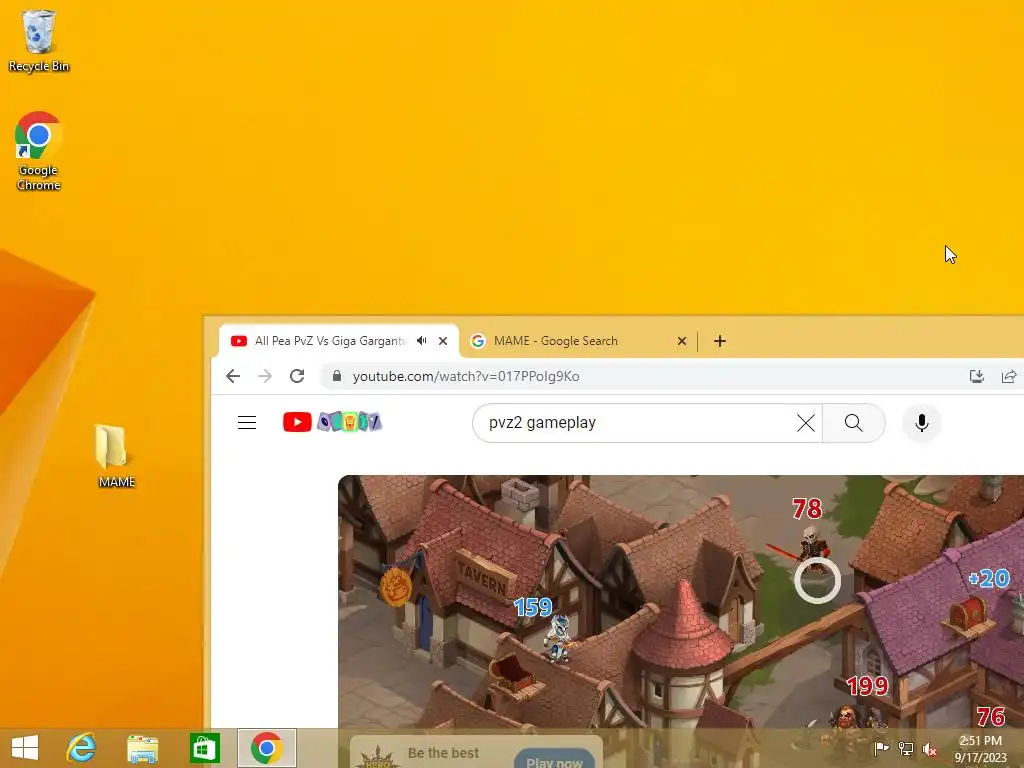
Task: Open File Explorer from the taskbar
Action: point(142,748)
